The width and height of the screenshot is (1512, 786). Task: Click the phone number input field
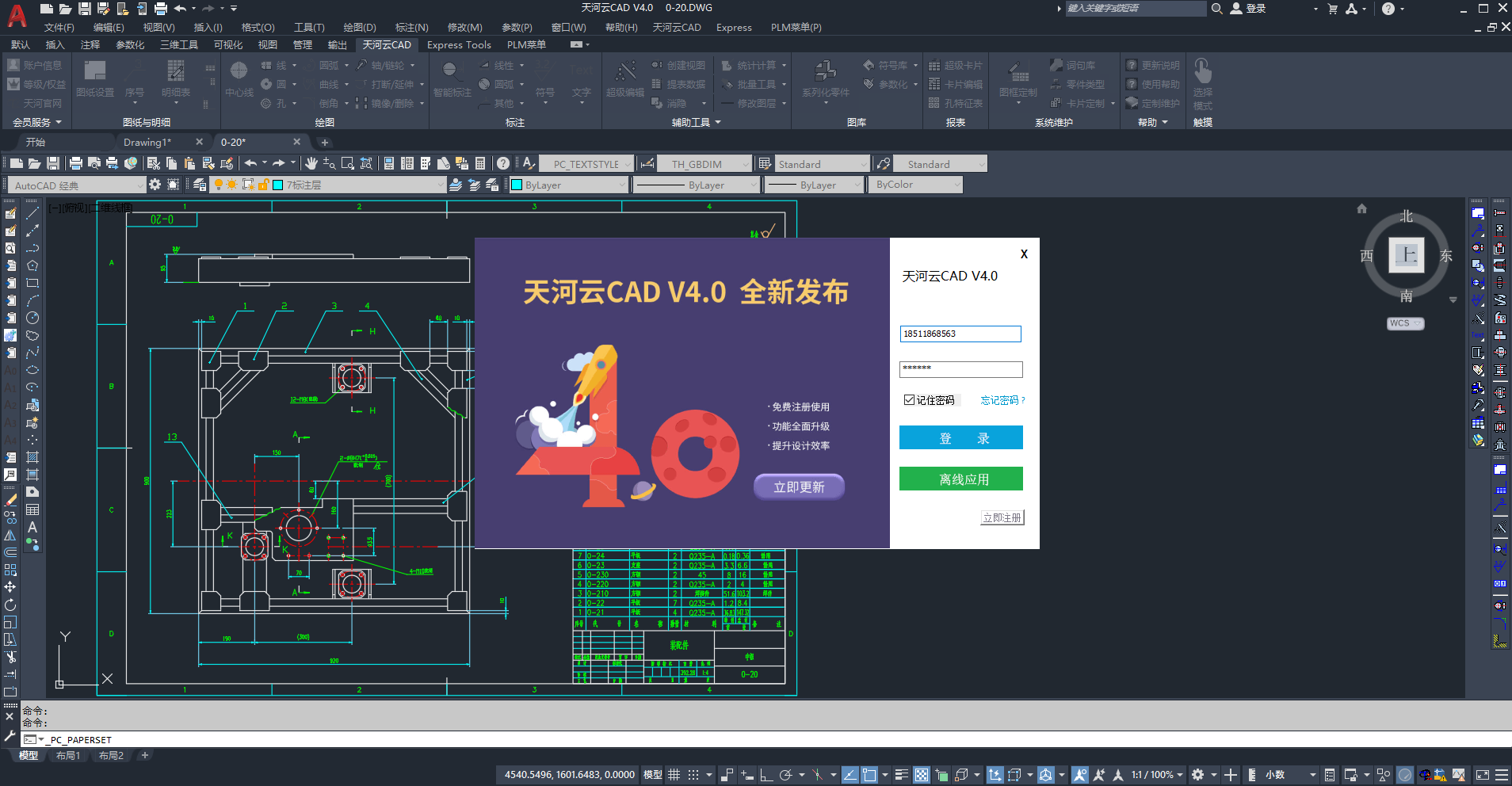(x=960, y=334)
